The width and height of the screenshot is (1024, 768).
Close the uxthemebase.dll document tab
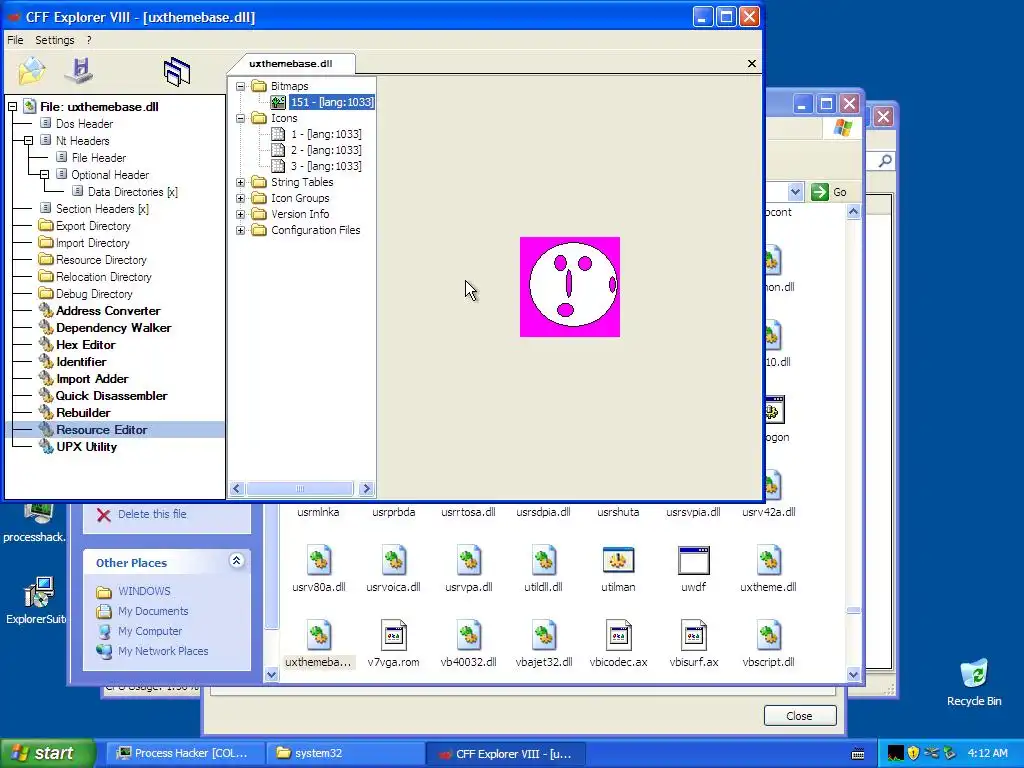[x=752, y=63]
